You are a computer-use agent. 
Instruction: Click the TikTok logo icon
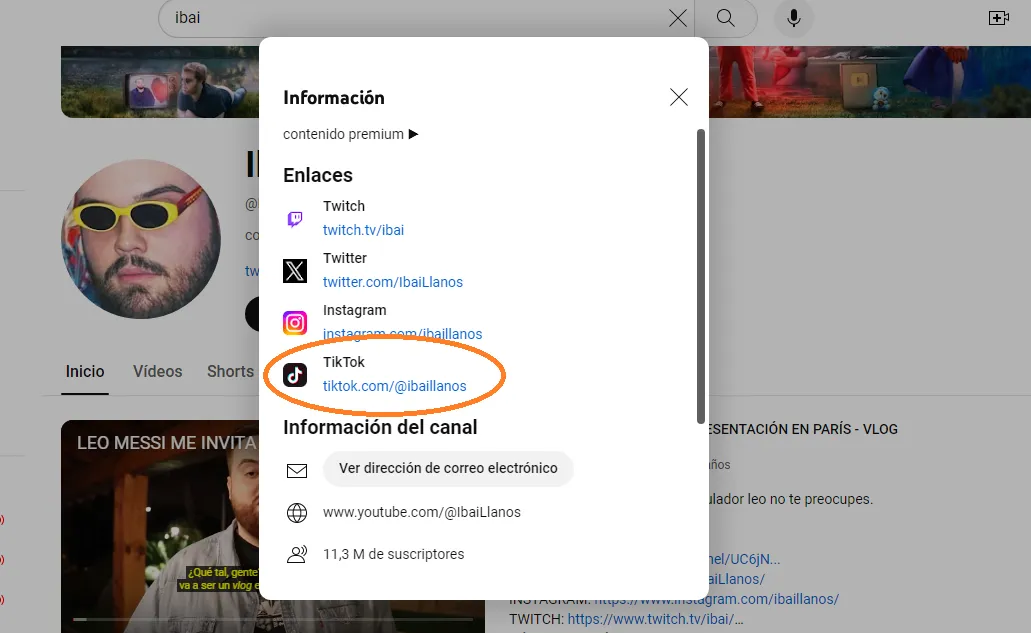pos(295,375)
